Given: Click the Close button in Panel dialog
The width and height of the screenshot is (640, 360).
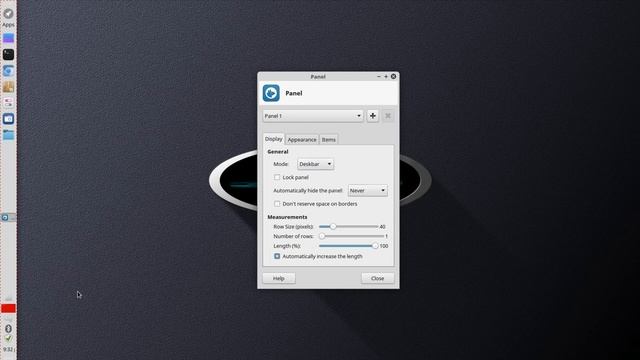Looking at the screenshot, I should point(378,278).
